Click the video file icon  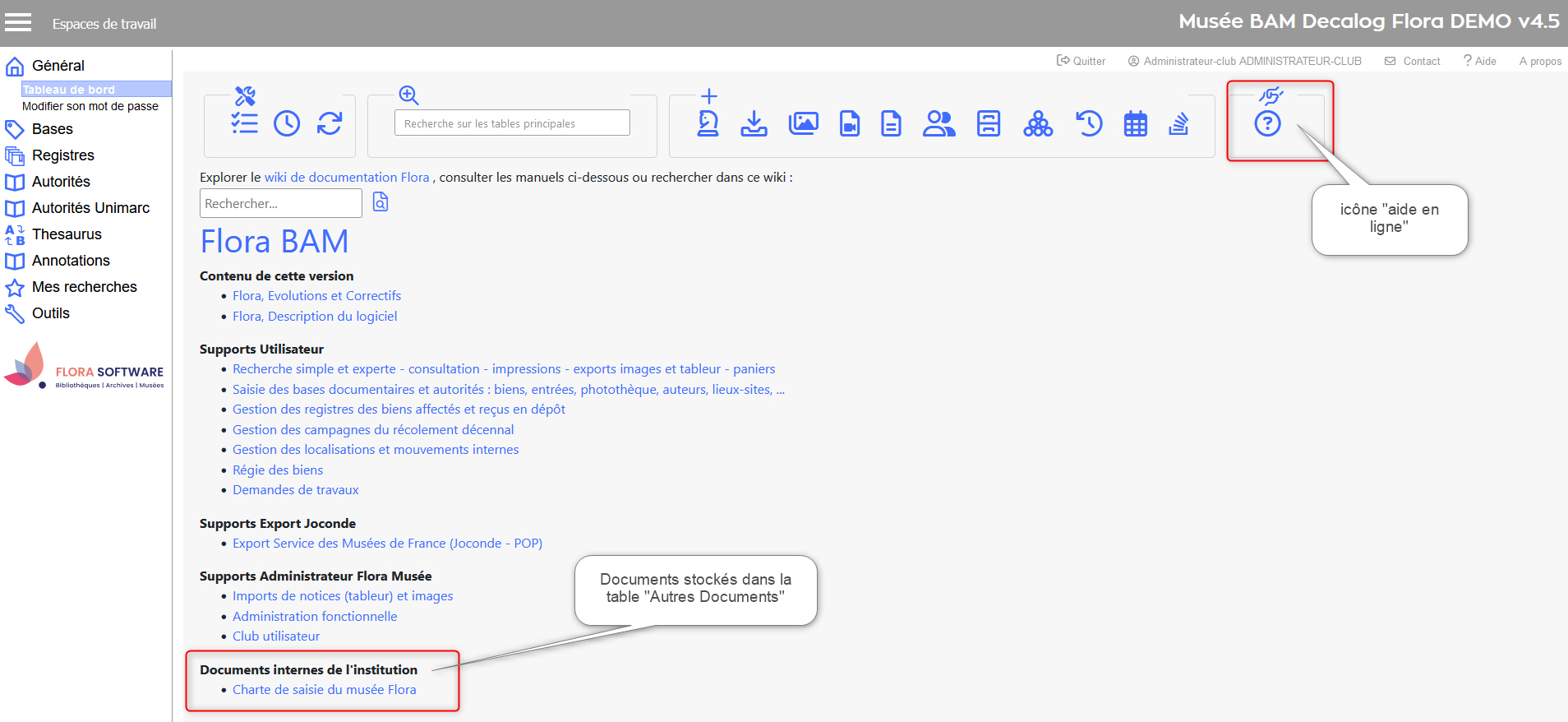[849, 123]
